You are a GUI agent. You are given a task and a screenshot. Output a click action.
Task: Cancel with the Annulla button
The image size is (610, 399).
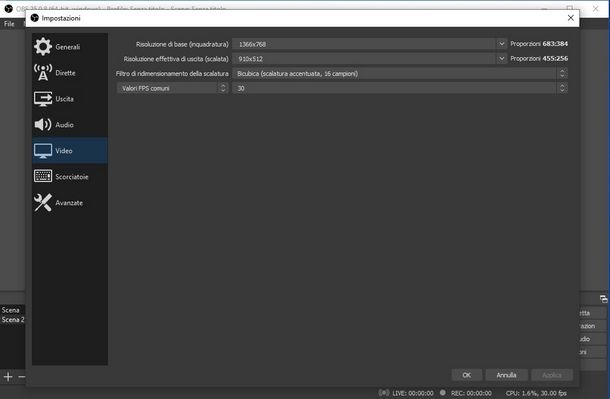point(506,375)
